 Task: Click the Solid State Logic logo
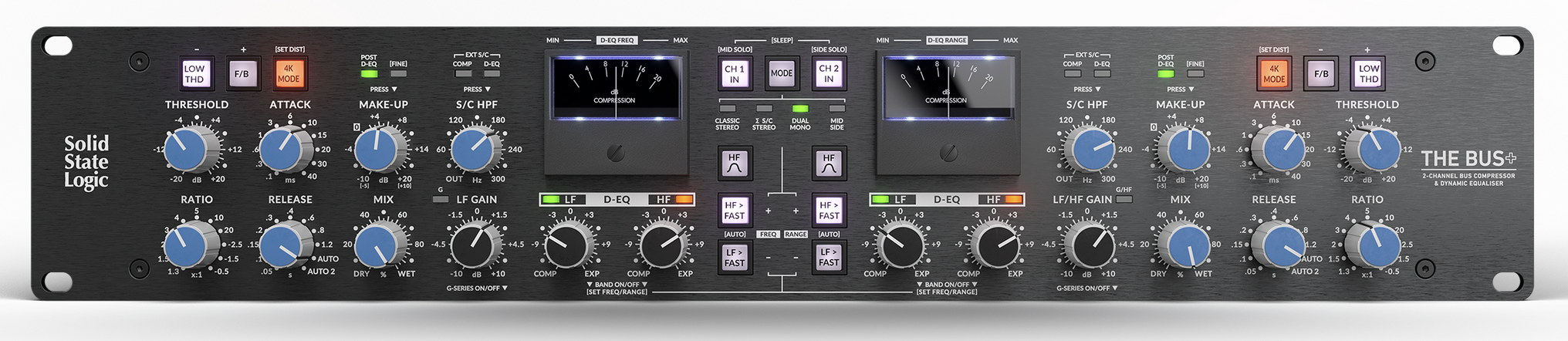(x=86, y=162)
